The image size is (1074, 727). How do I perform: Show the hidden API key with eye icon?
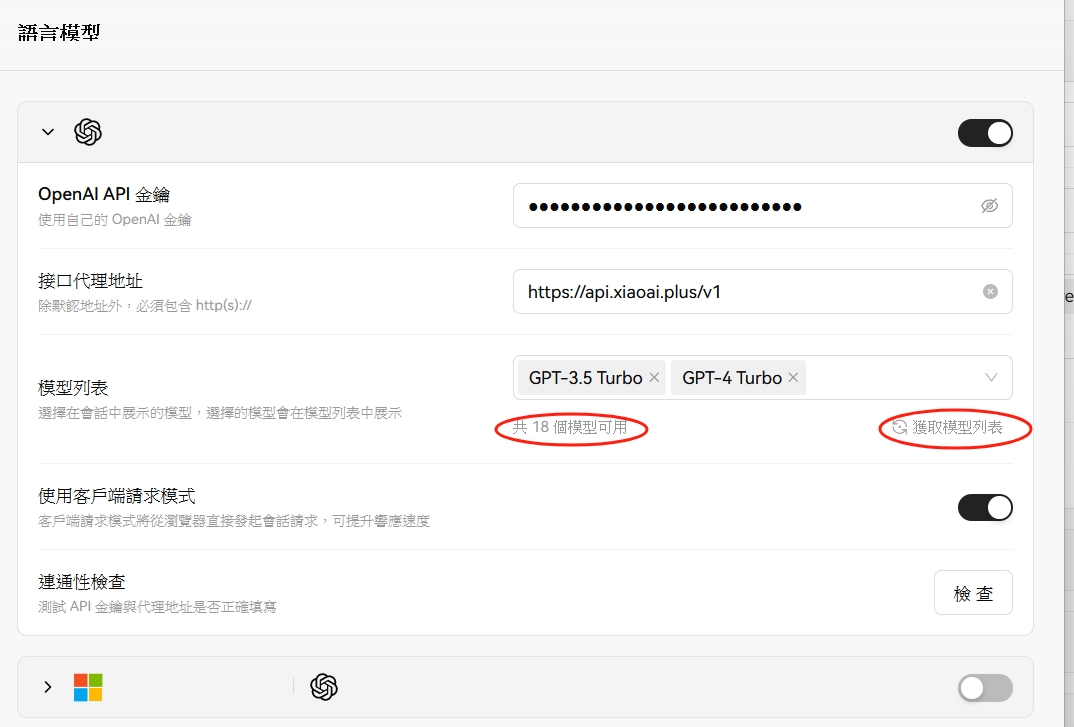click(x=990, y=206)
